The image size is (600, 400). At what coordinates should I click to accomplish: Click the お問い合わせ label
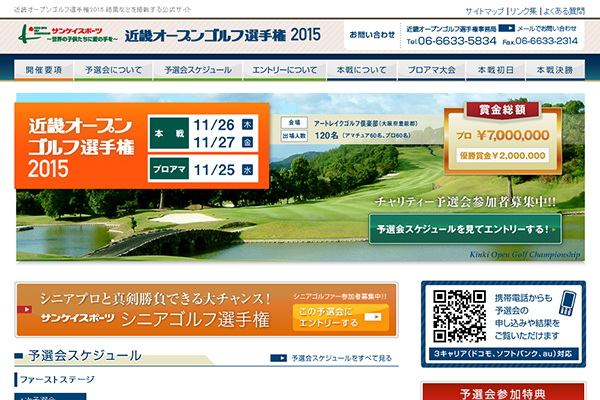click(372, 35)
